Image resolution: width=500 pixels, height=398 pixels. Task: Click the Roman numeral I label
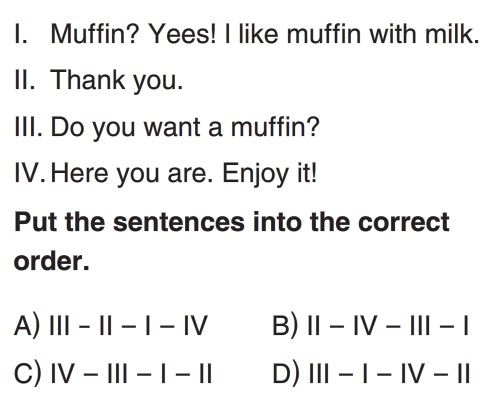[x=21, y=34]
